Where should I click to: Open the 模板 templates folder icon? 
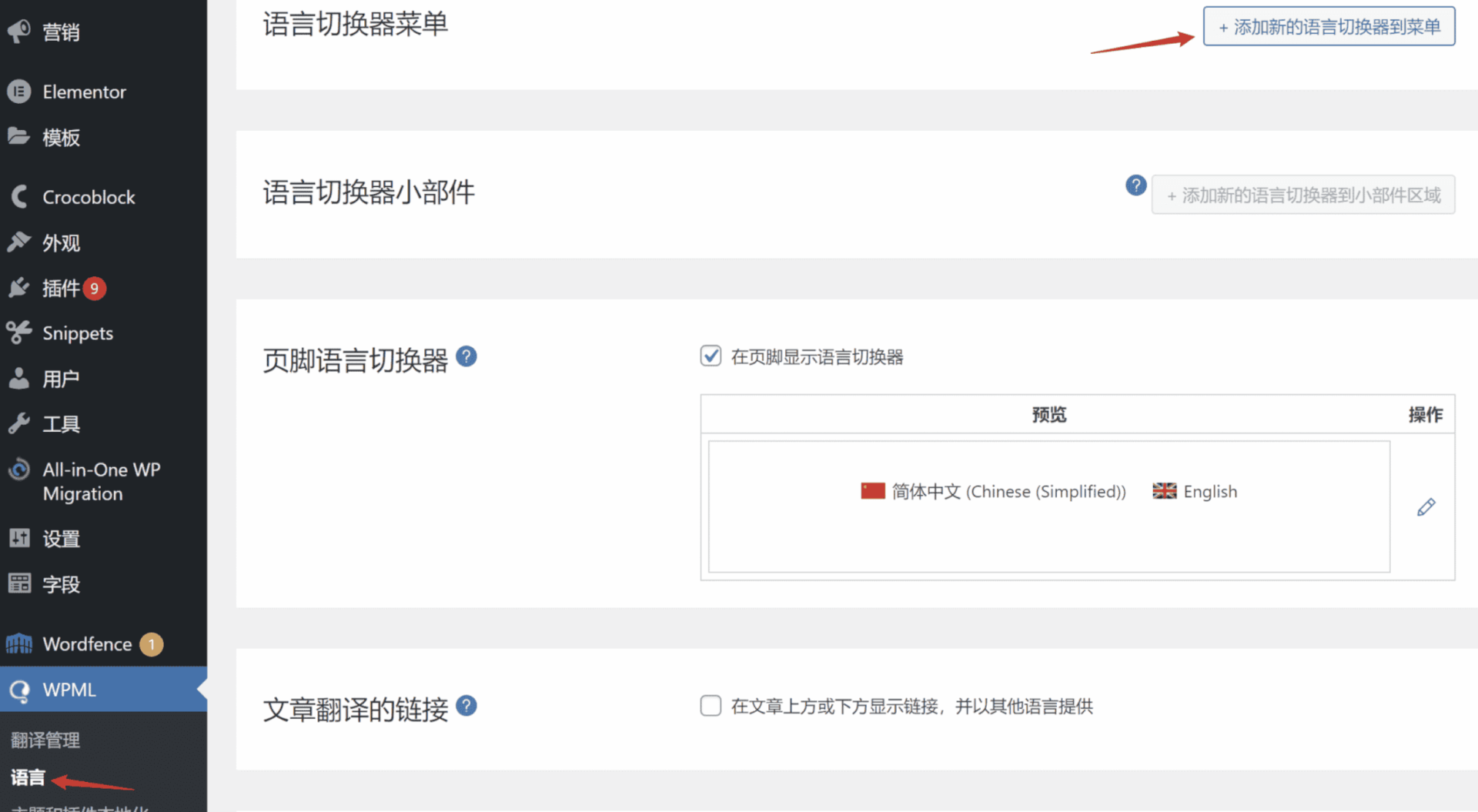tap(20, 137)
